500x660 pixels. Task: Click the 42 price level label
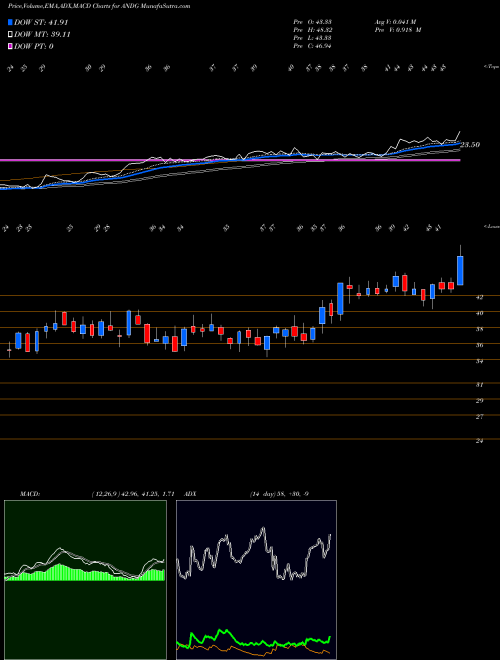click(479, 297)
